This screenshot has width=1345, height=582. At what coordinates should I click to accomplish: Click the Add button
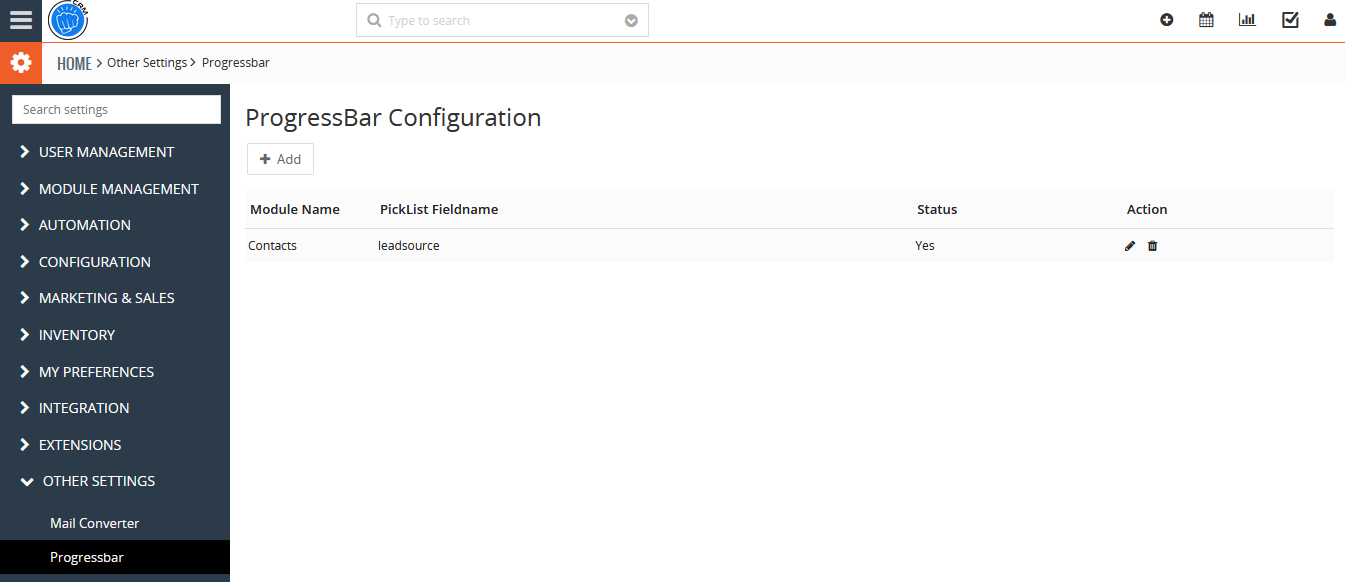click(280, 159)
